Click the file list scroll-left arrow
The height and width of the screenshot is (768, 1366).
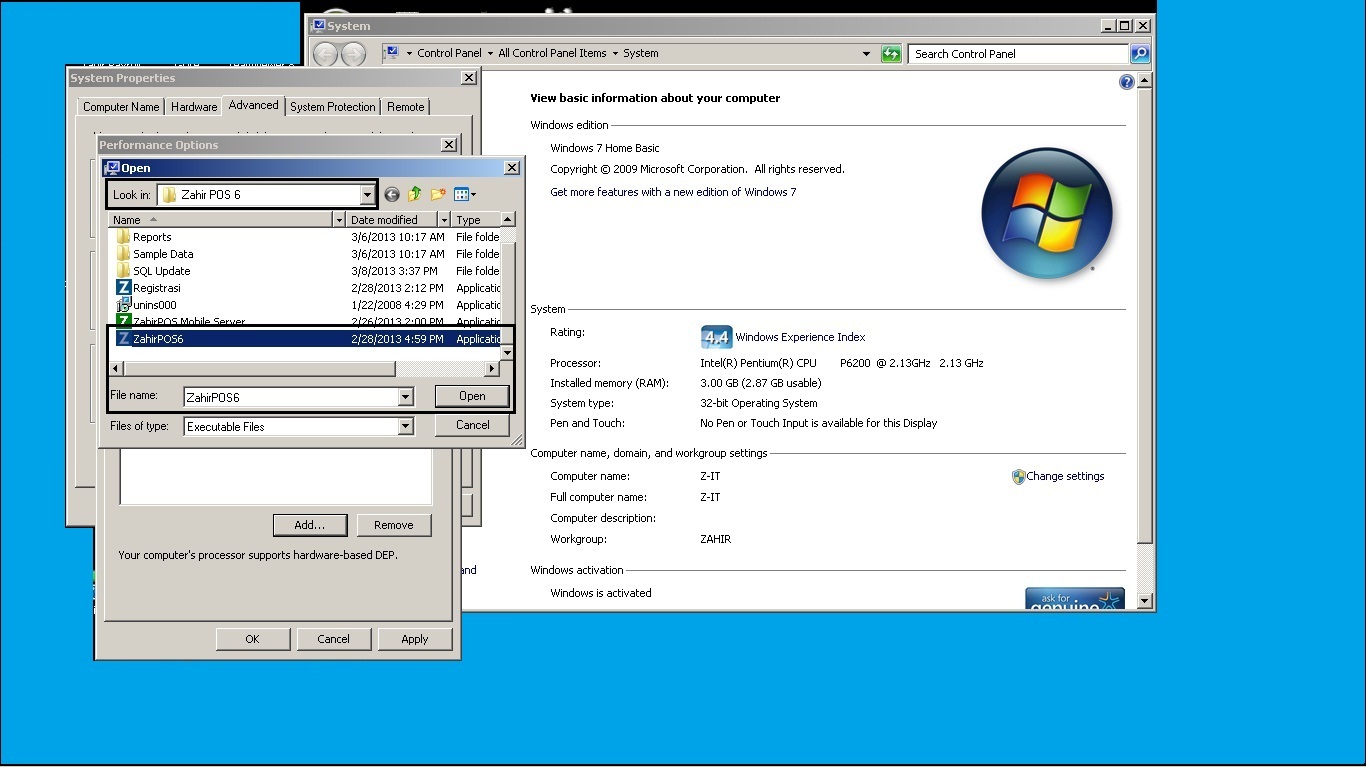(116, 369)
